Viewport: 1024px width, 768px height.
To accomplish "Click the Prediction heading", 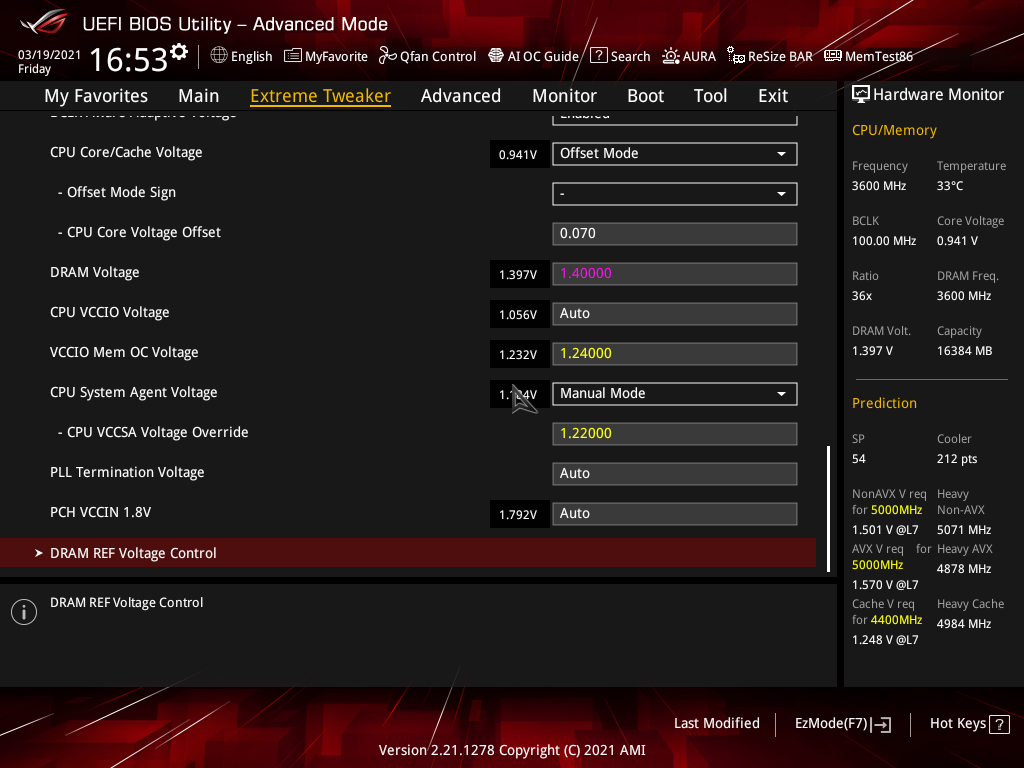I will 884,403.
